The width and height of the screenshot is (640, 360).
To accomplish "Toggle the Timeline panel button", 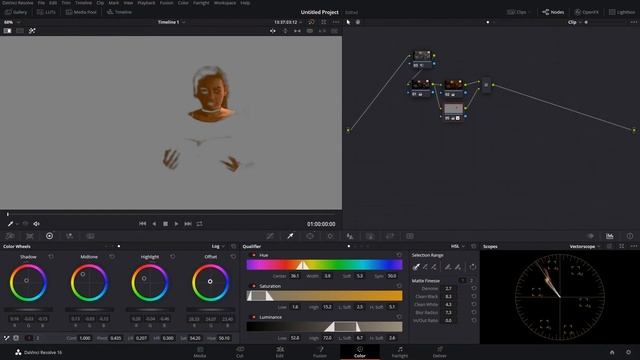I will click(119, 12).
